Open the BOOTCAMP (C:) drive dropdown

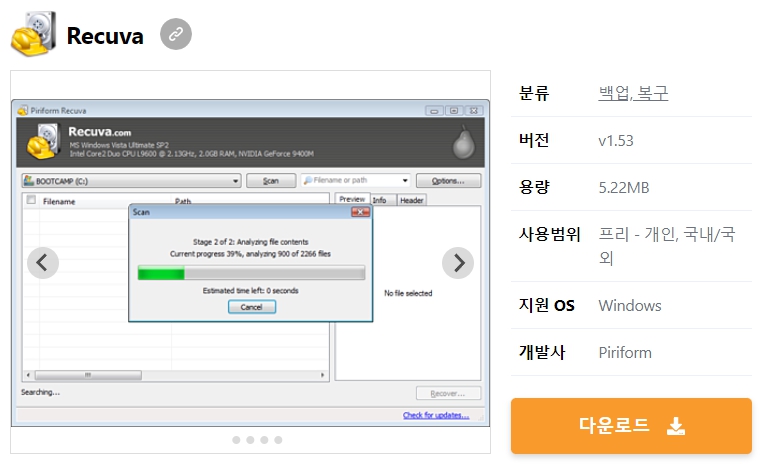pos(131,181)
